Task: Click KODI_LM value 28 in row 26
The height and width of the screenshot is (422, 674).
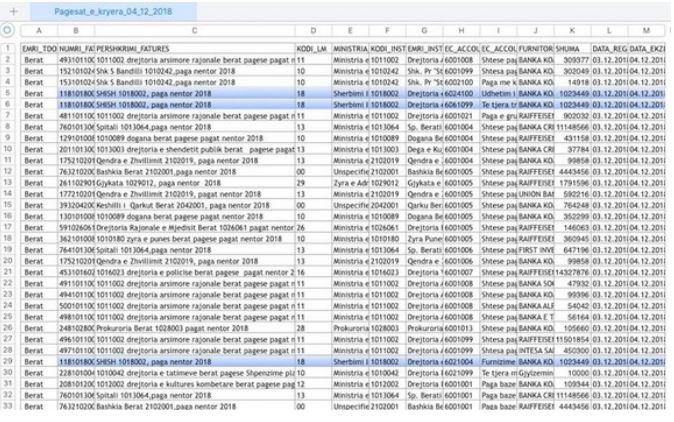Action: (x=313, y=328)
